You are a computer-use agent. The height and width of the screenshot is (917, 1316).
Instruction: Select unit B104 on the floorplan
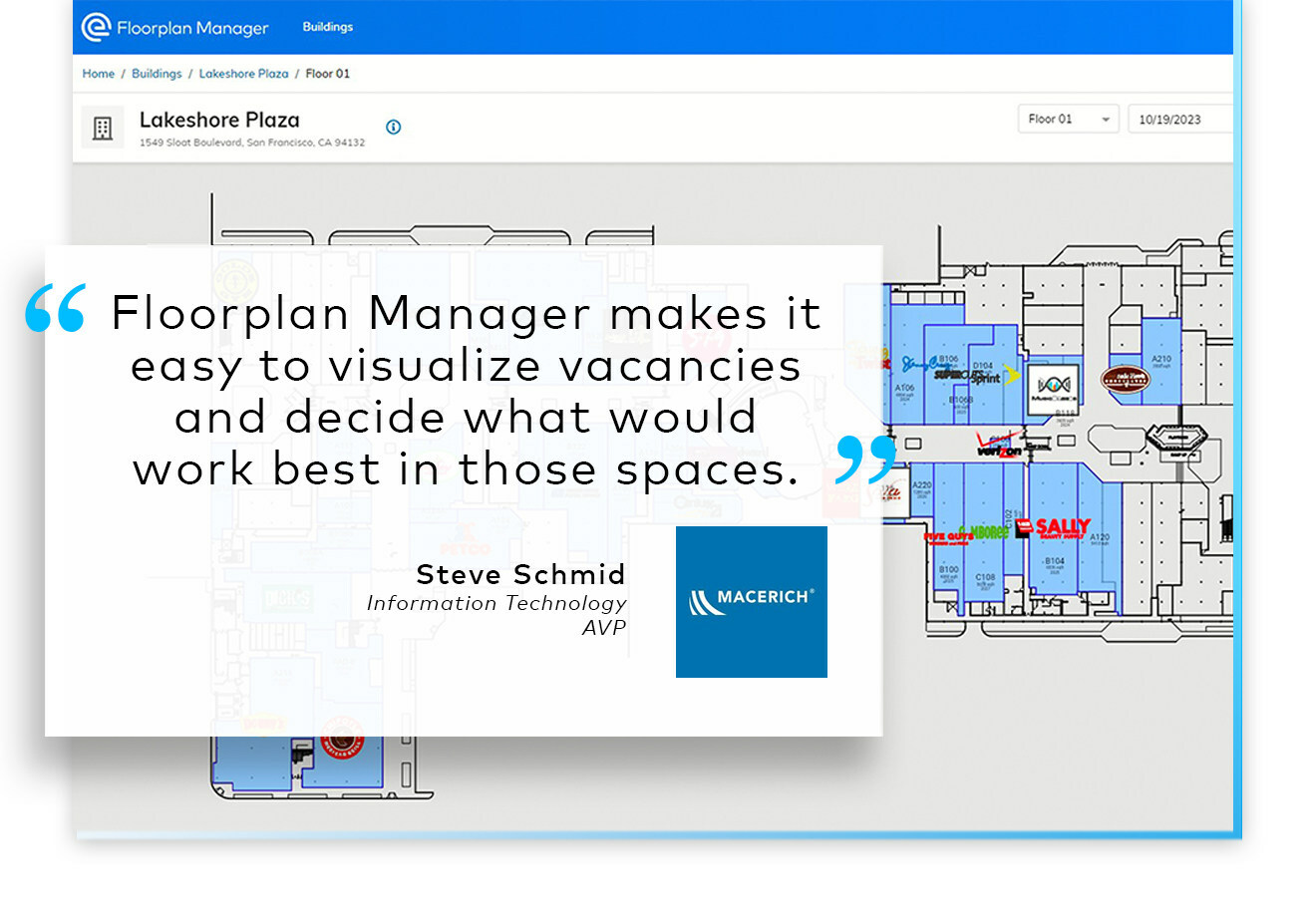[x=1055, y=563]
